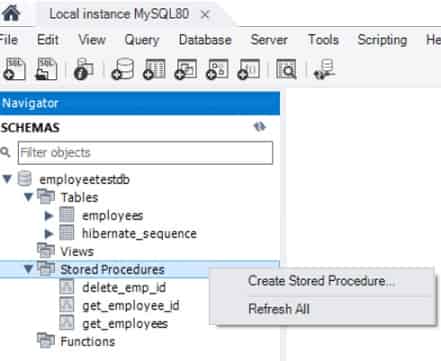This screenshot has width=441, height=361.
Task: Expand the hibernate_sequence table
Action: pyautogui.click(x=49, y=234)
